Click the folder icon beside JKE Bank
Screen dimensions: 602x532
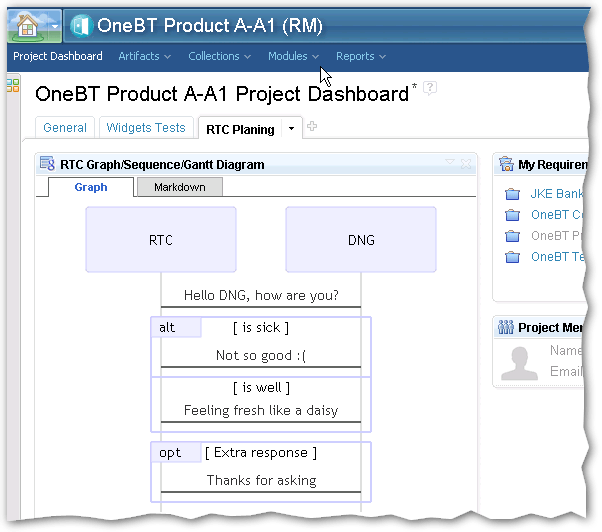click(513, 194)
